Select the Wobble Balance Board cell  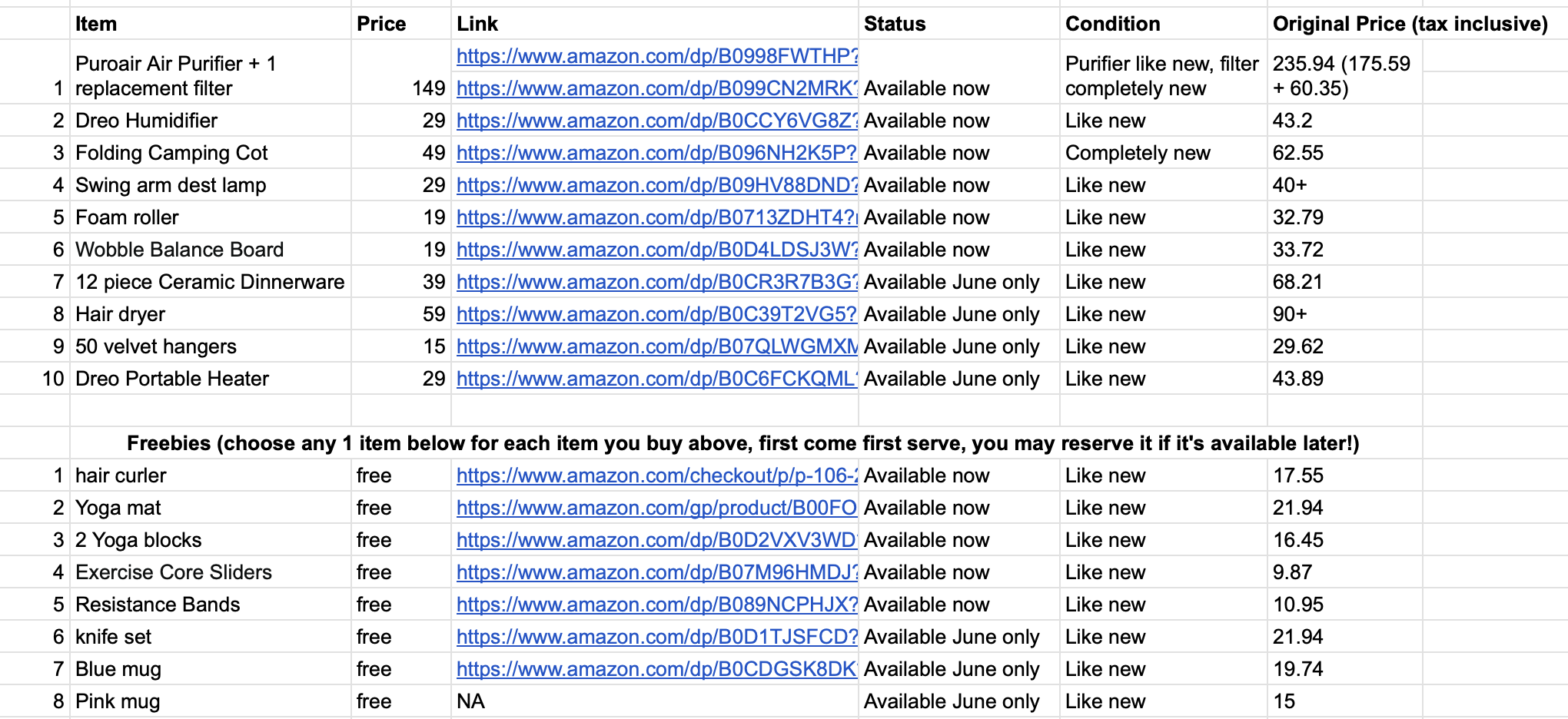point(211,250)
